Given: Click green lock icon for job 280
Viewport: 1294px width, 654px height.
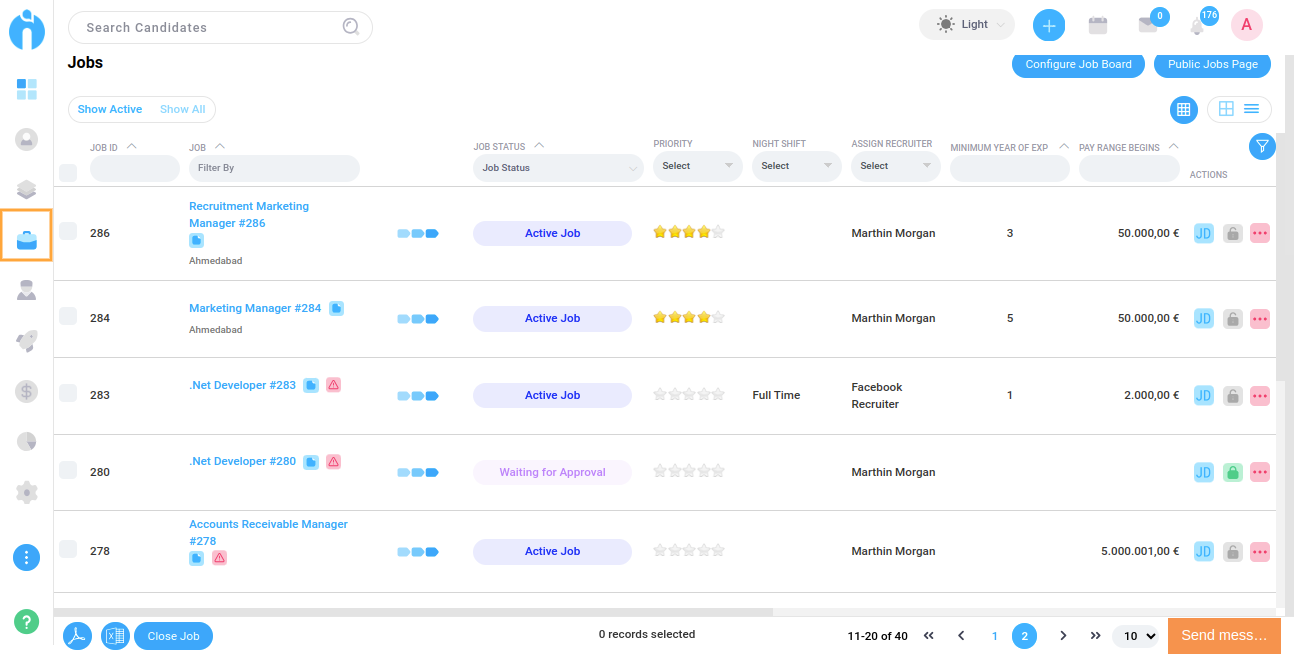Looking at the screenshot, I should coord(1233,472).
